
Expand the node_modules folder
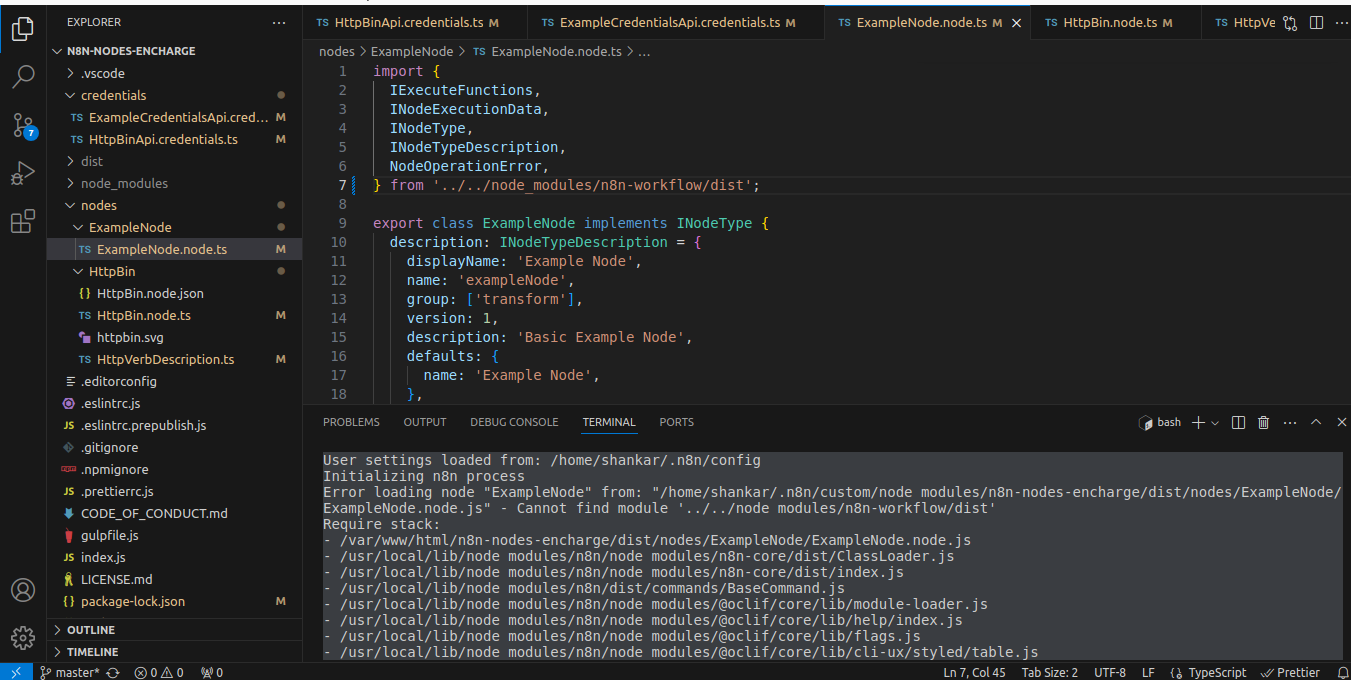[x=124, y=183]
